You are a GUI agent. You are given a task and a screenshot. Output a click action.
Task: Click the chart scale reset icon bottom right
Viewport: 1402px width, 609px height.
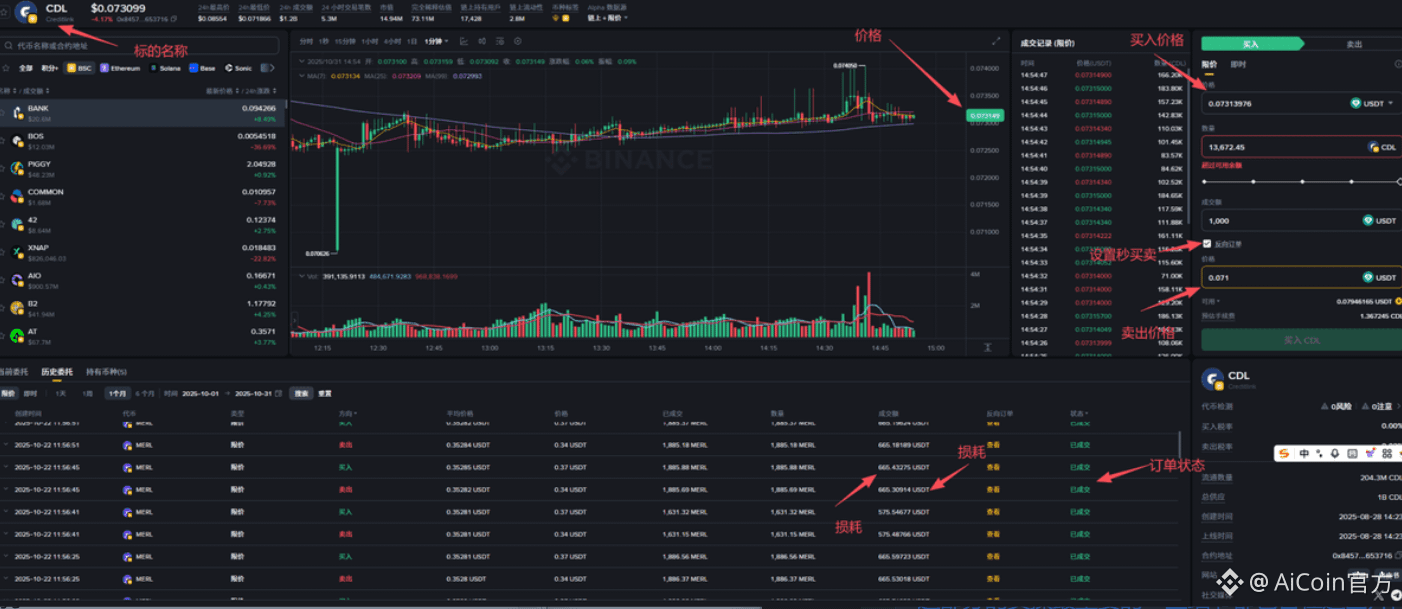[988, 347]
